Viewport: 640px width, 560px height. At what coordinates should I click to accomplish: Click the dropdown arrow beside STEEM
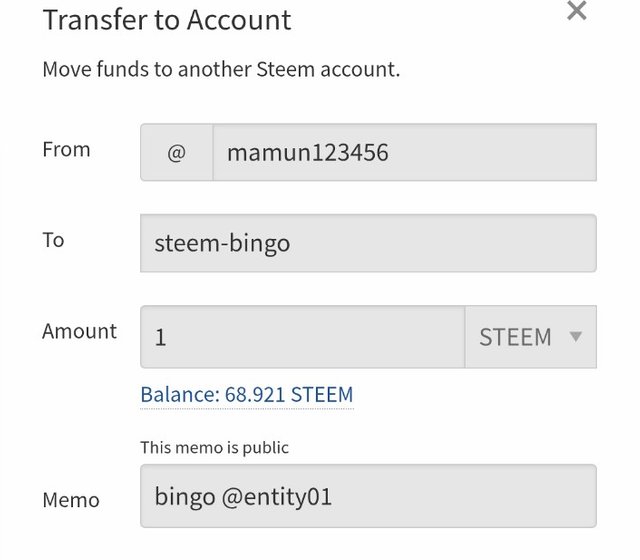click(575, 337)
